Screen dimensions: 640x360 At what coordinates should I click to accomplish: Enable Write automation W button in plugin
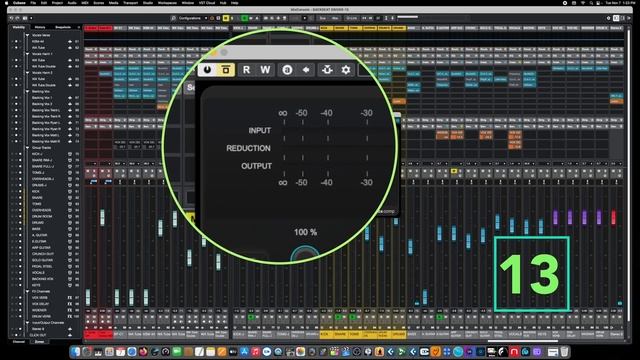tap(265, 70)
